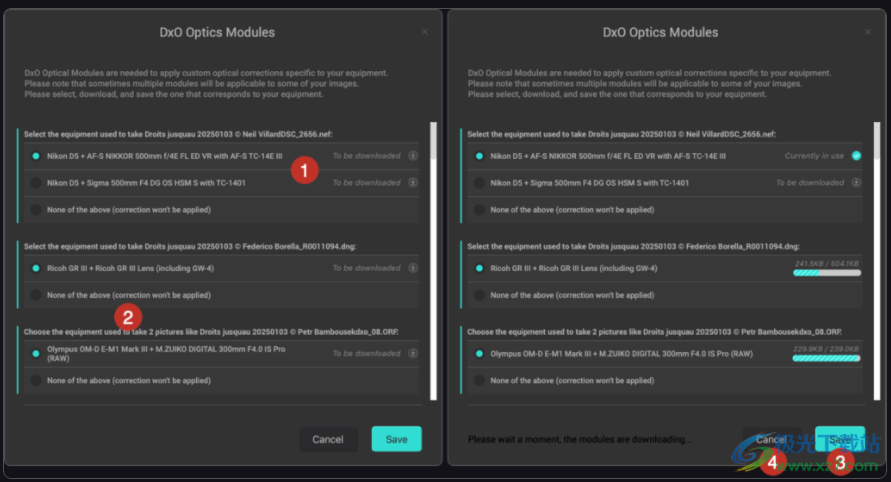Click the Ricoh GR III download progress bar
The image size is (891, 482).
[827, 273]
